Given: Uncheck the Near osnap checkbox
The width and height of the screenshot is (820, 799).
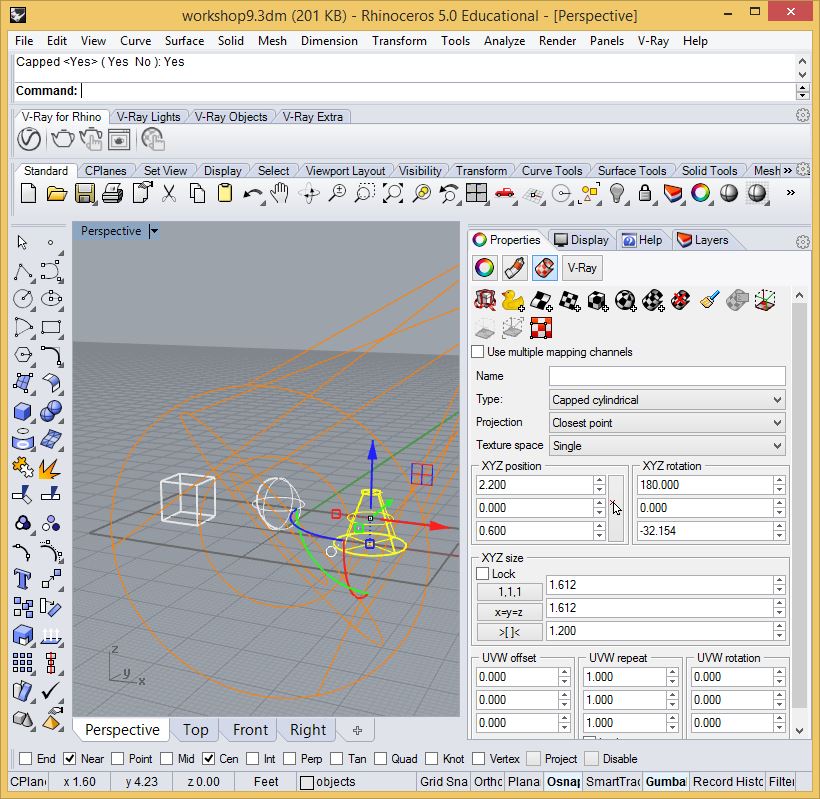Looking at the screenshot, I should tap(70, 759).
